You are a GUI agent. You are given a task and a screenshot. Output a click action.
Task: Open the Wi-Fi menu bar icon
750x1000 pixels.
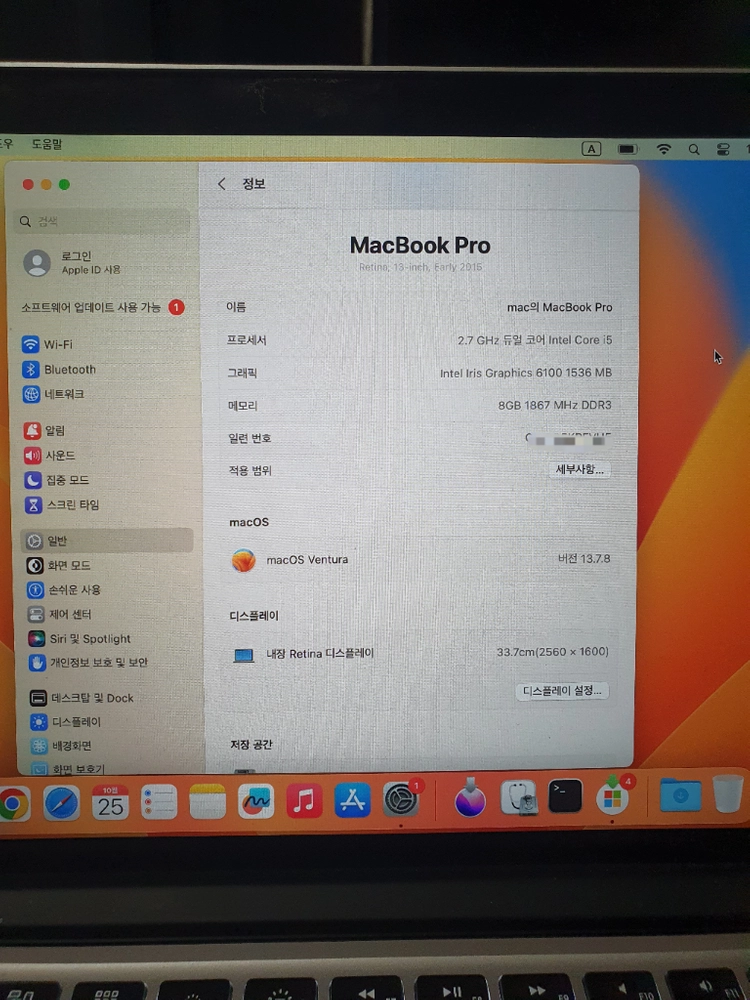click(664, 149)
